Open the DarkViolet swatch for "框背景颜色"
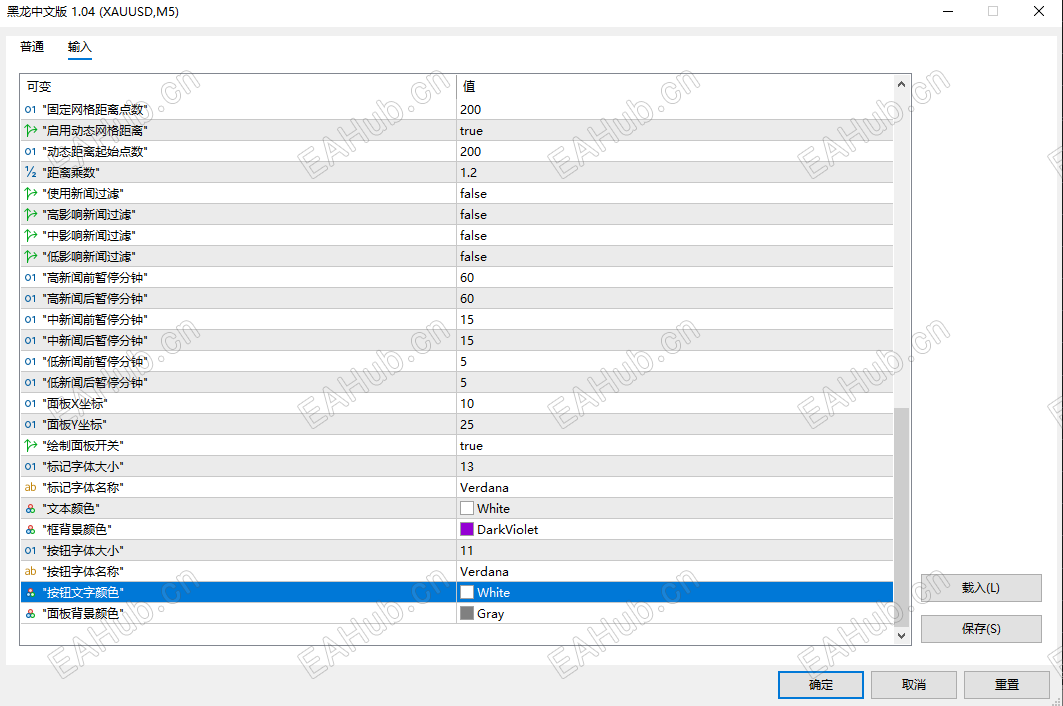 coord(466,530)
